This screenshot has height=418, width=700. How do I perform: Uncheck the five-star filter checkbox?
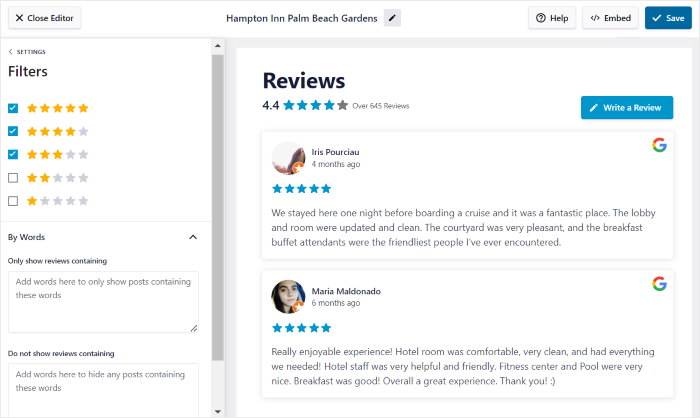tap(13, 108)
